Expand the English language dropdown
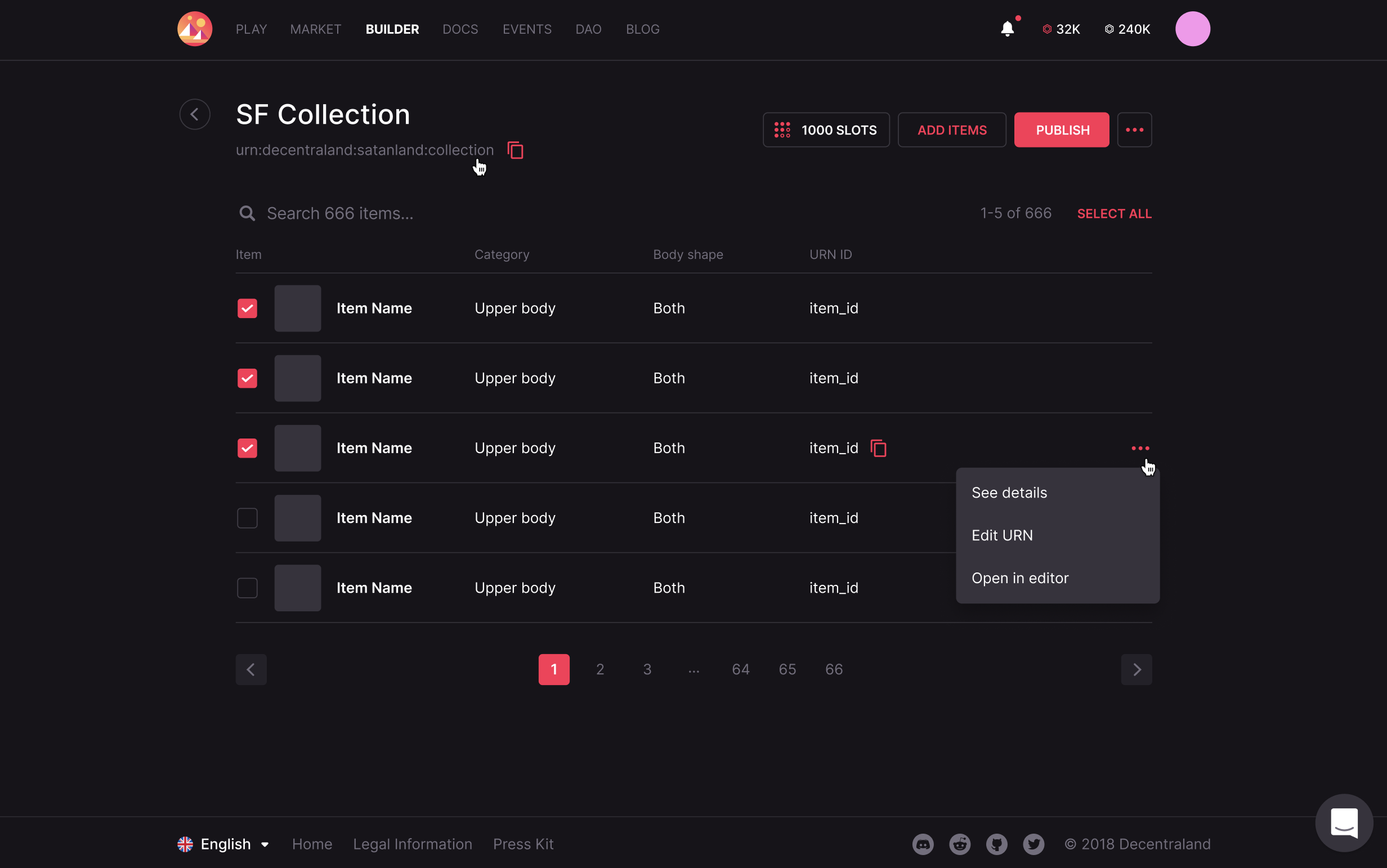This screenshot has width=1387, height=868. 224,844
